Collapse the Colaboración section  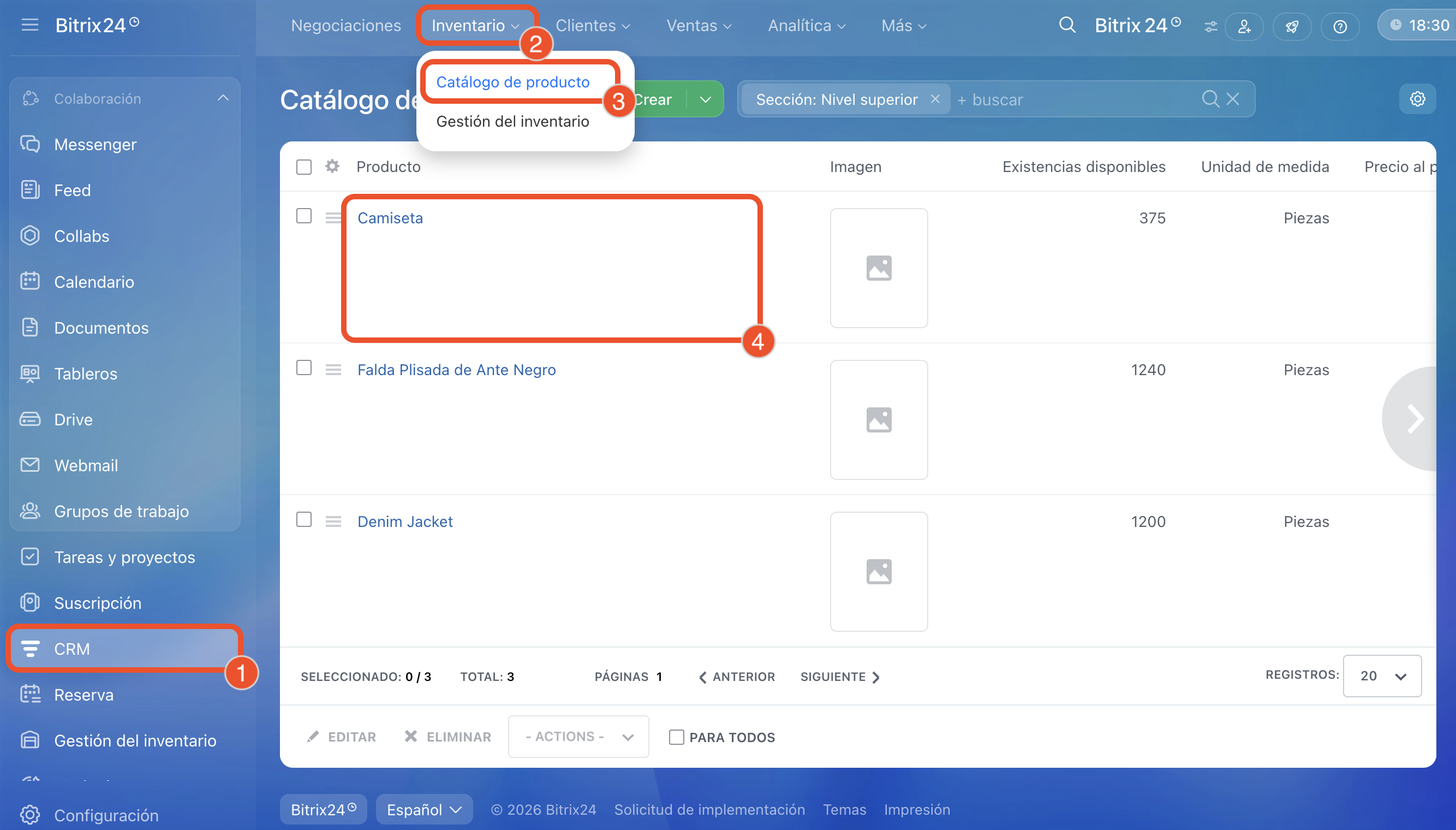223,98
